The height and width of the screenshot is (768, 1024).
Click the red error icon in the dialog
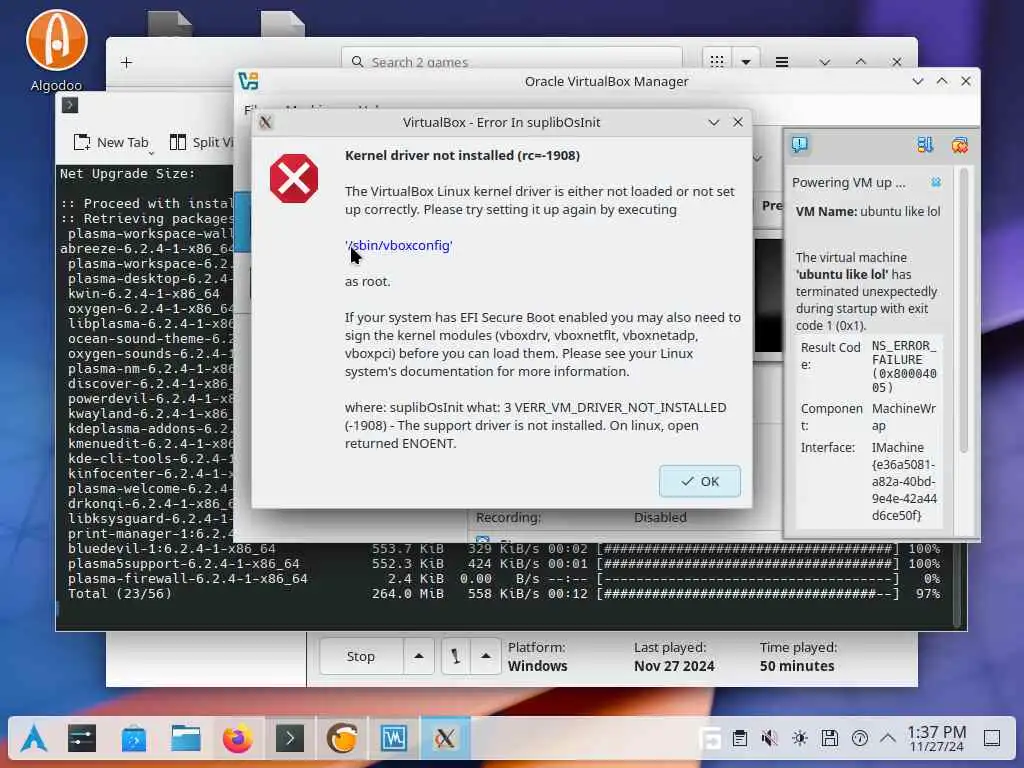click(x=294, y=178)
